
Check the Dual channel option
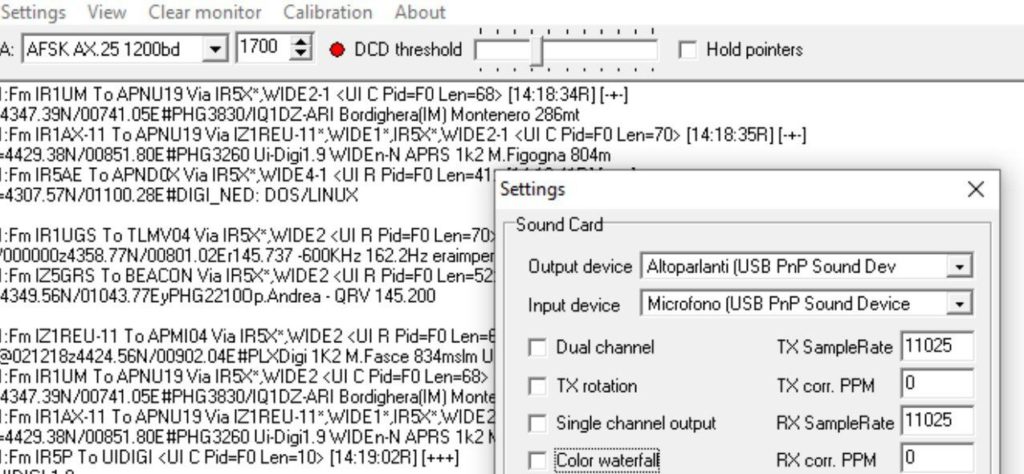(537, 347)
